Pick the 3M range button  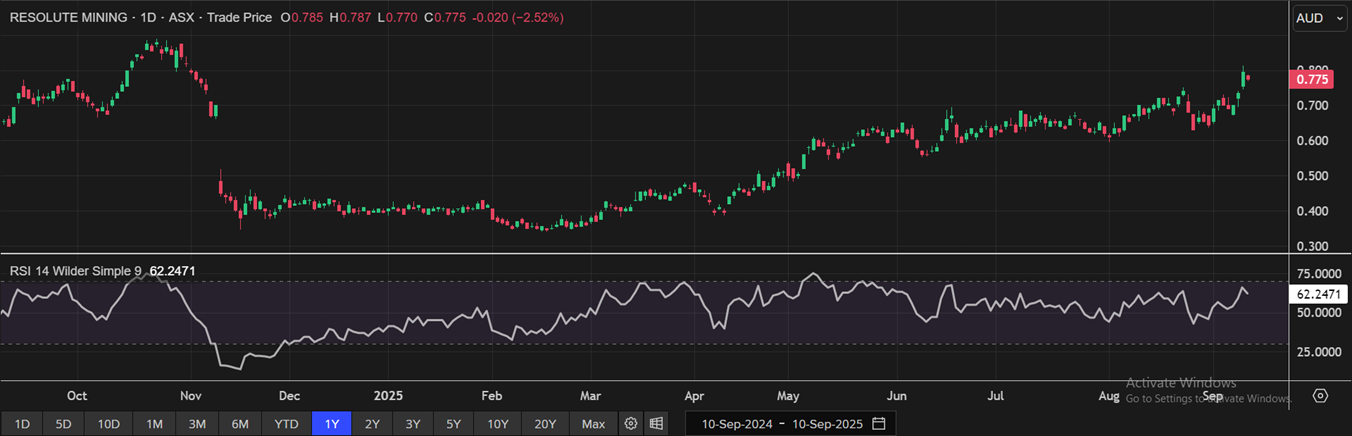coord(197,424)
